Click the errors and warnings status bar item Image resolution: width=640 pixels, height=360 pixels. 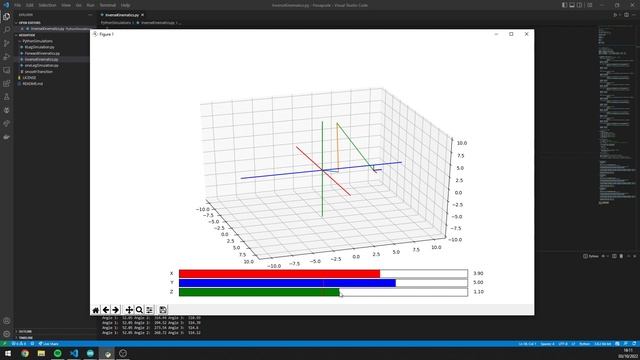(x=19, y=344)
